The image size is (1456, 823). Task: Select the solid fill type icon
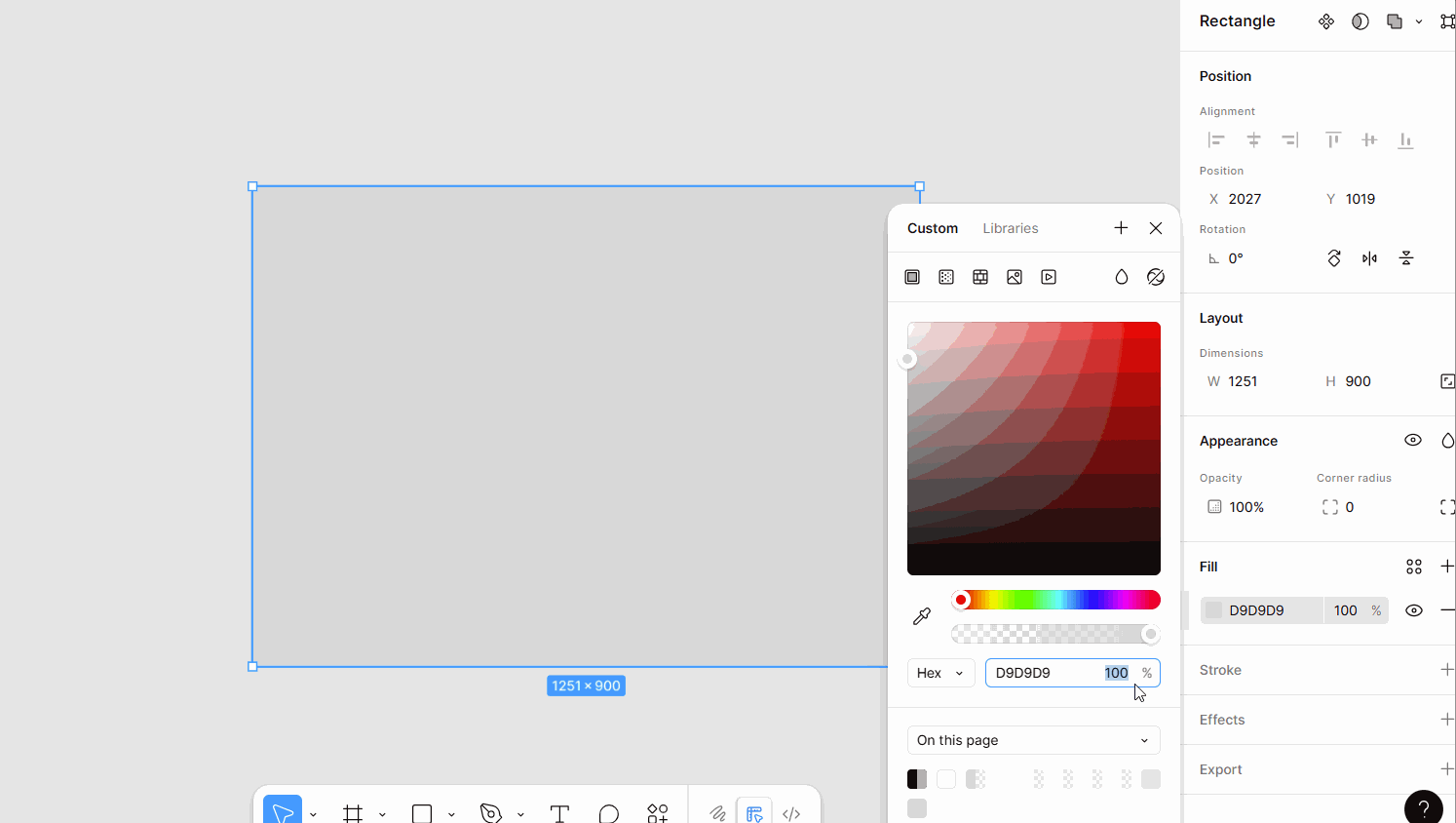coord(912,277)
